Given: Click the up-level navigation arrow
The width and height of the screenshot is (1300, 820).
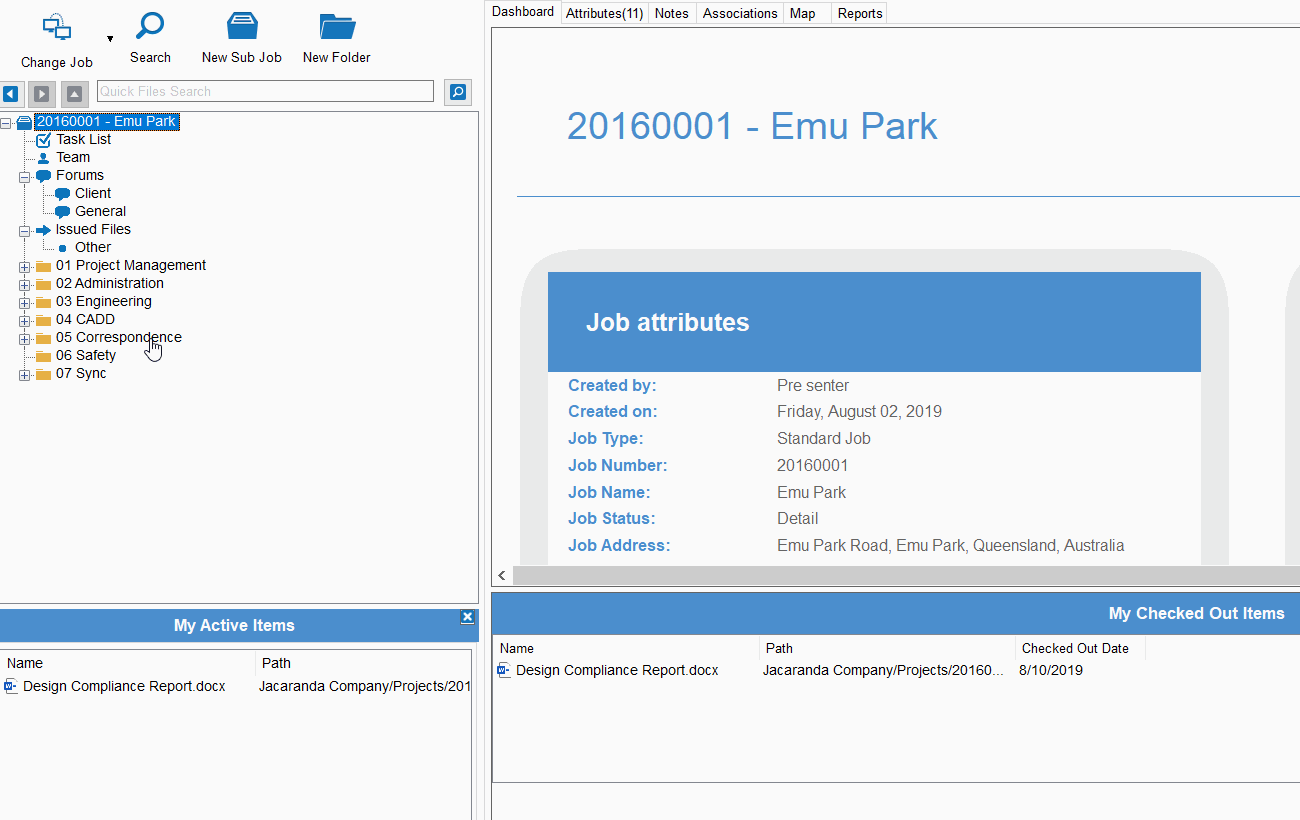Looking at the screenshot, I should (75, 93).
